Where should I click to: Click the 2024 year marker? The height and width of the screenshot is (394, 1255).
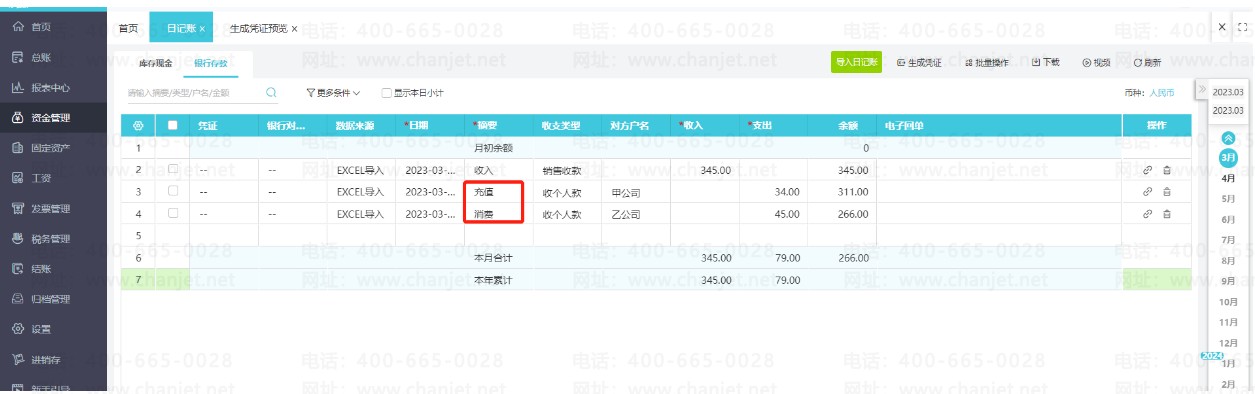[1211, 356]
